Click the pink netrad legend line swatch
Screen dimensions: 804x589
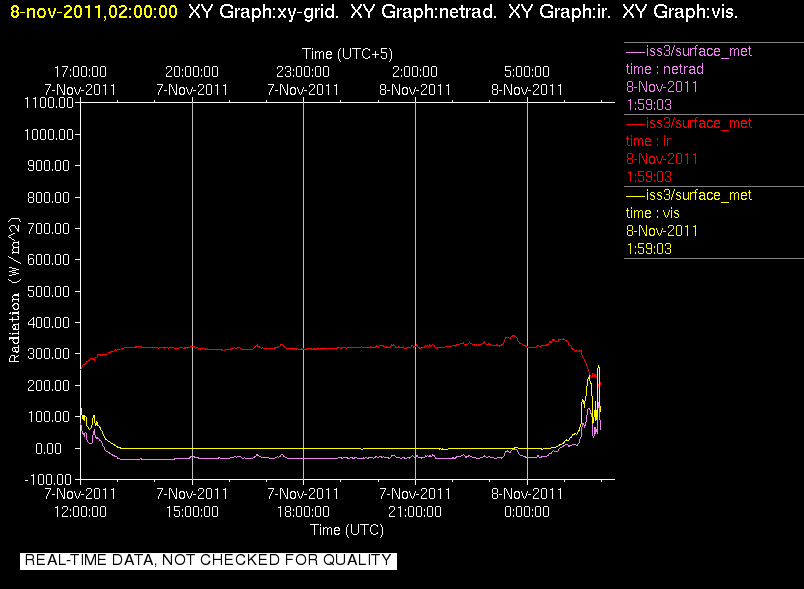635,51
